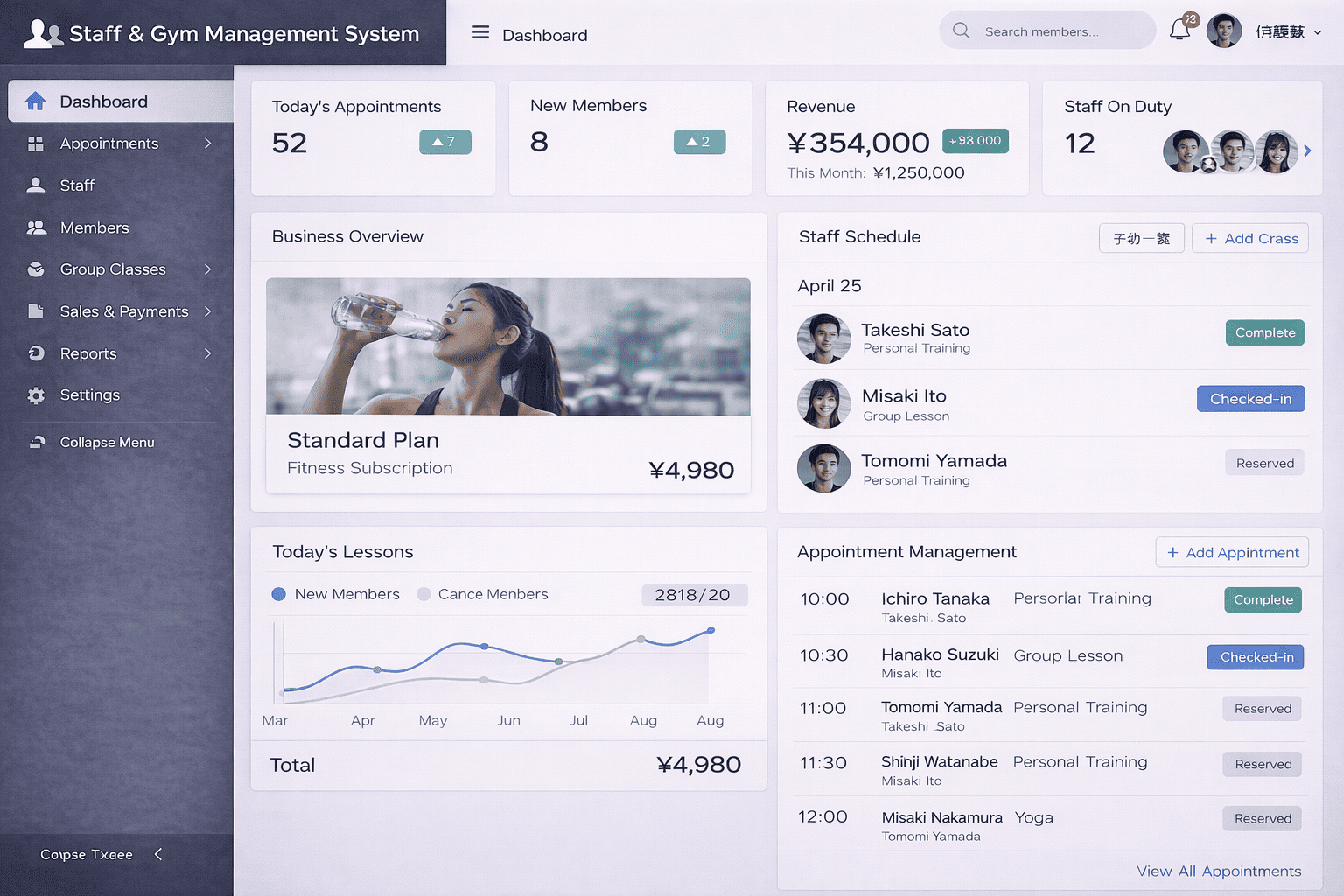Screen dimensions: 1344x896
Task: Open the View All Appointments link
Action: 1218,871
